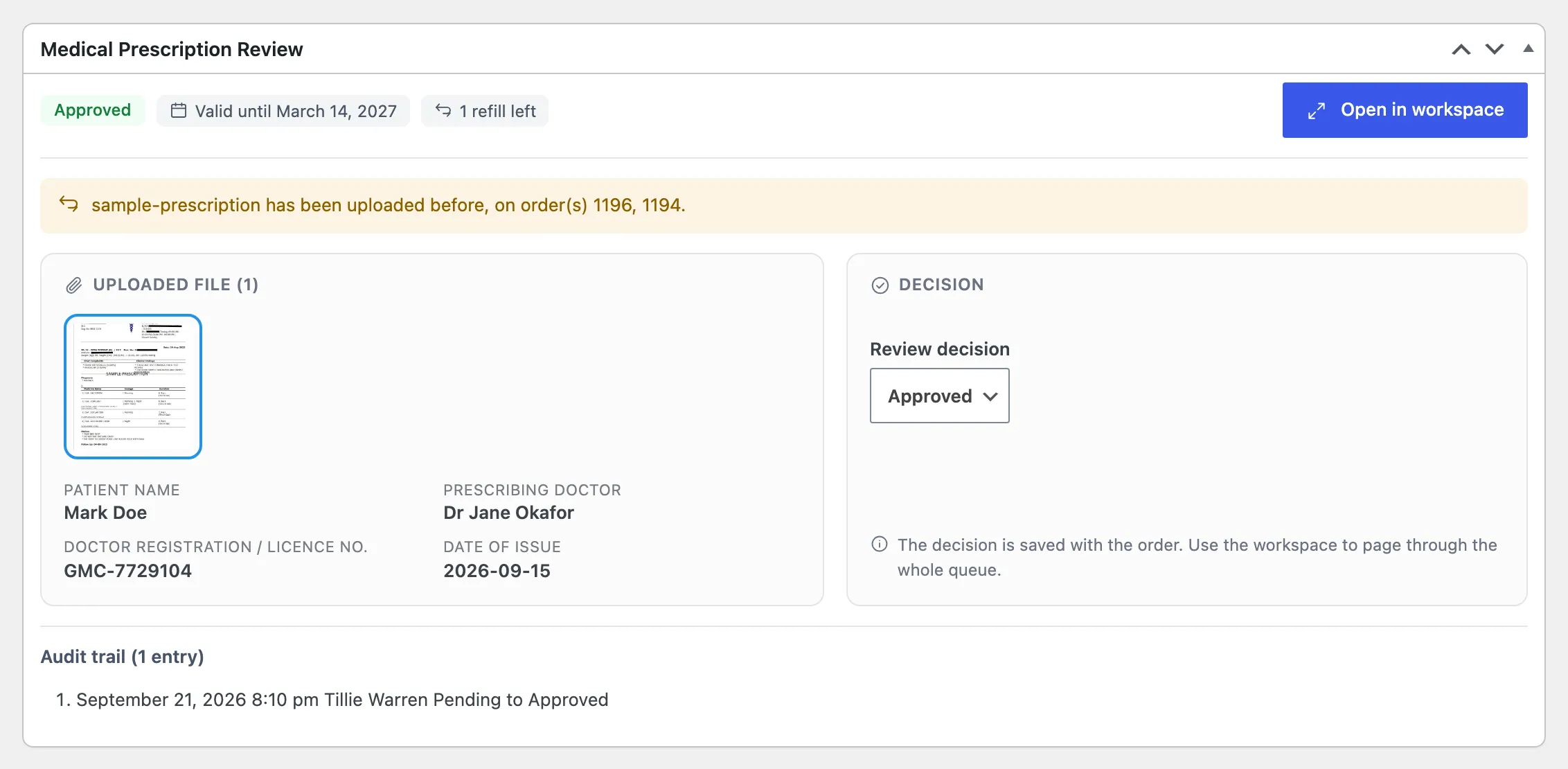1568x769 pixels.
Task: Click the 1 refill left label
Action: (497, 111)
